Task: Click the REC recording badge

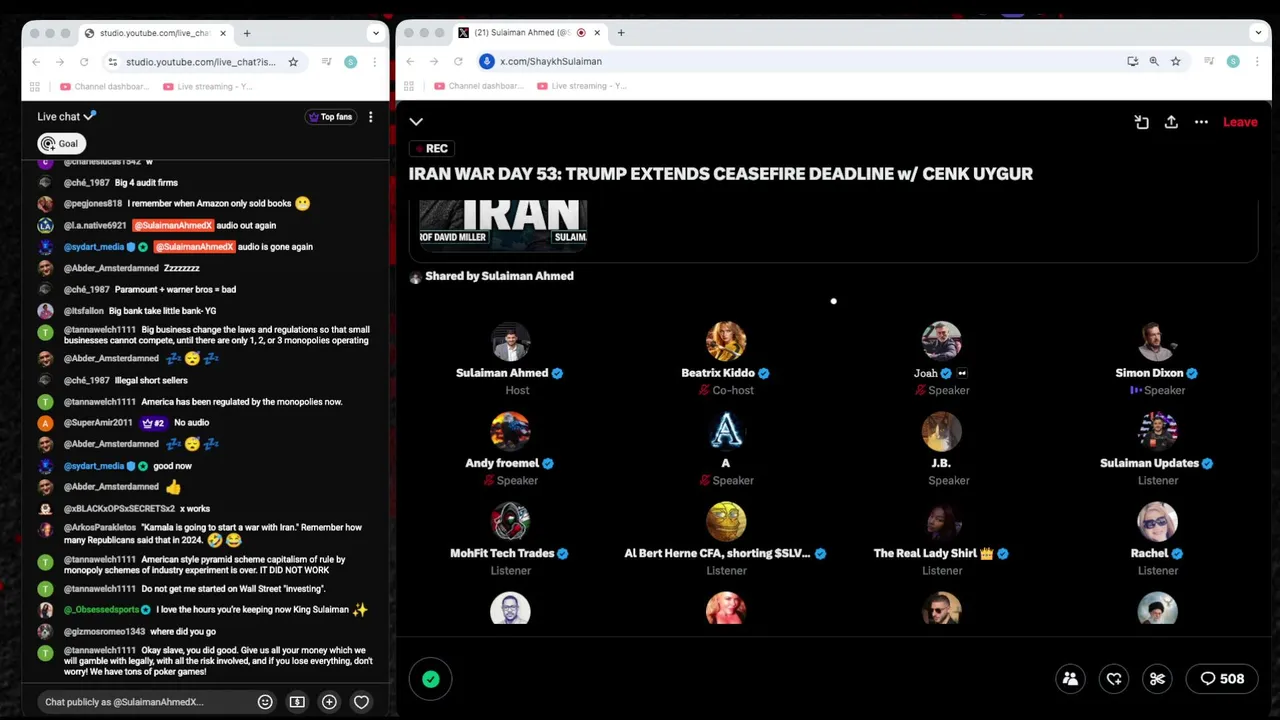Action: point(432,148)
